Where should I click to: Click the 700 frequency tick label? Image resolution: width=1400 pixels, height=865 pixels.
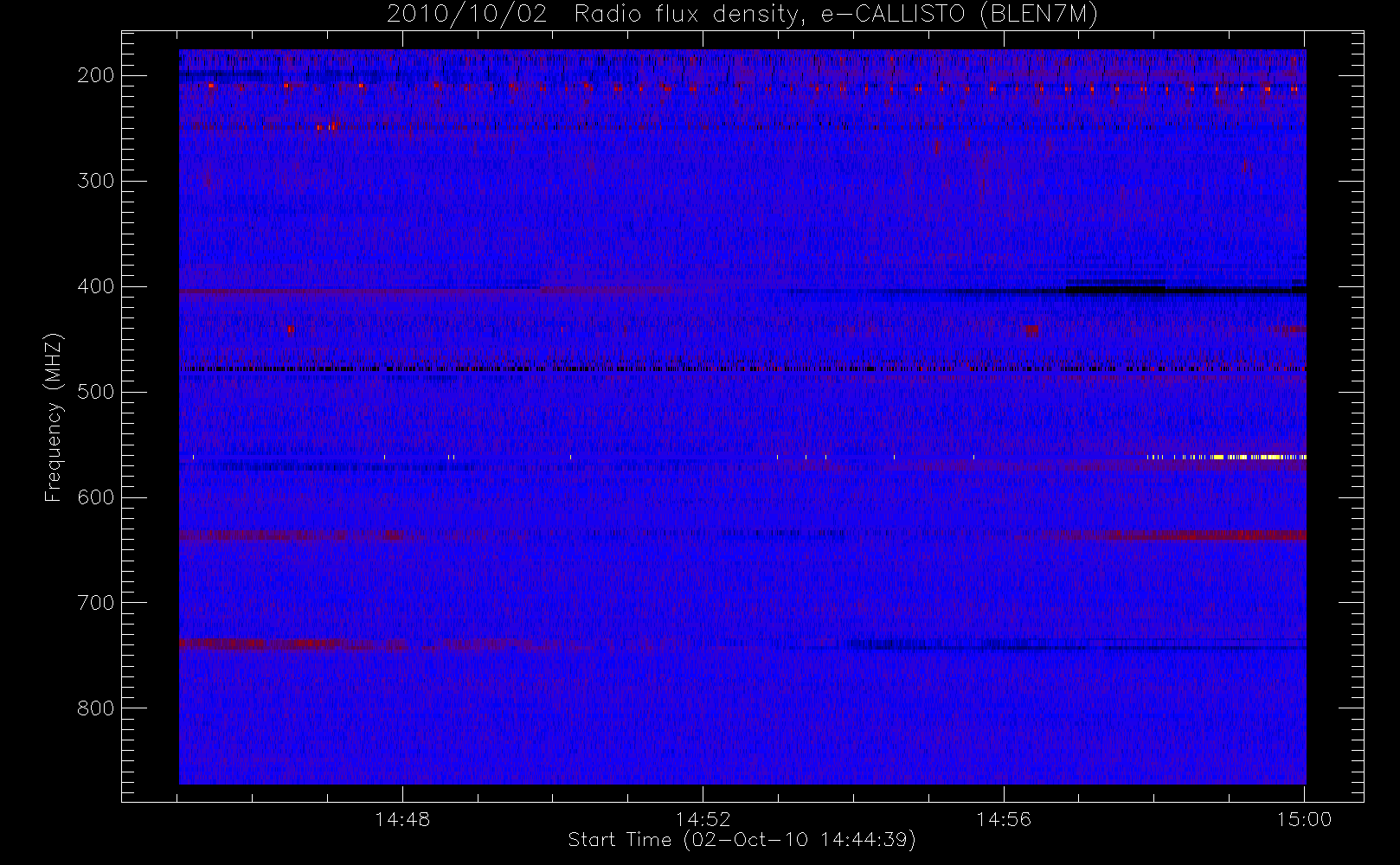tap(96, 603)
